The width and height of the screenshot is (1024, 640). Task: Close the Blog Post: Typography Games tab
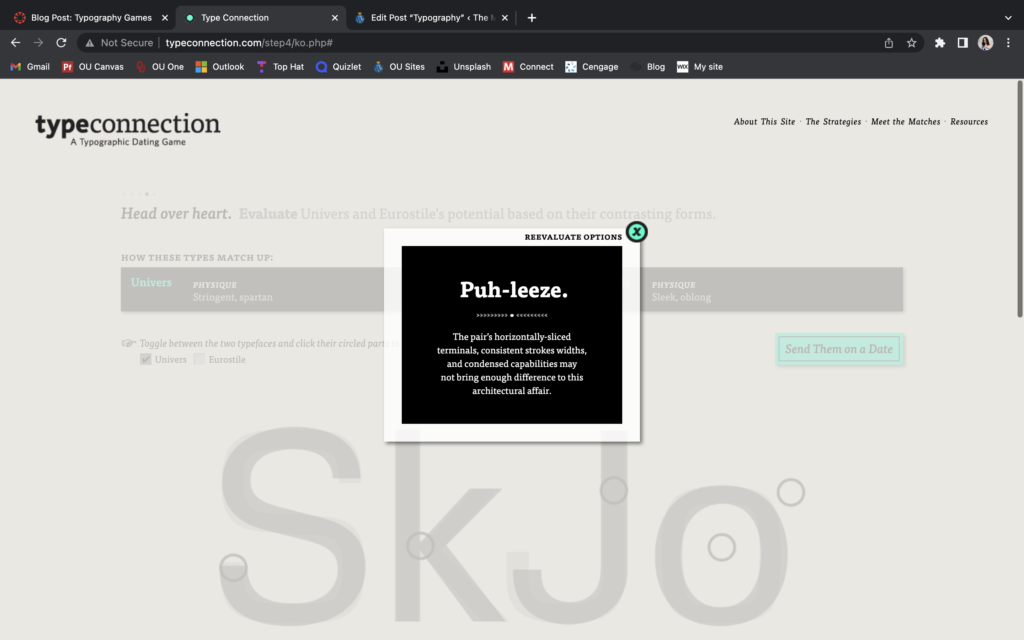point(165,18)
